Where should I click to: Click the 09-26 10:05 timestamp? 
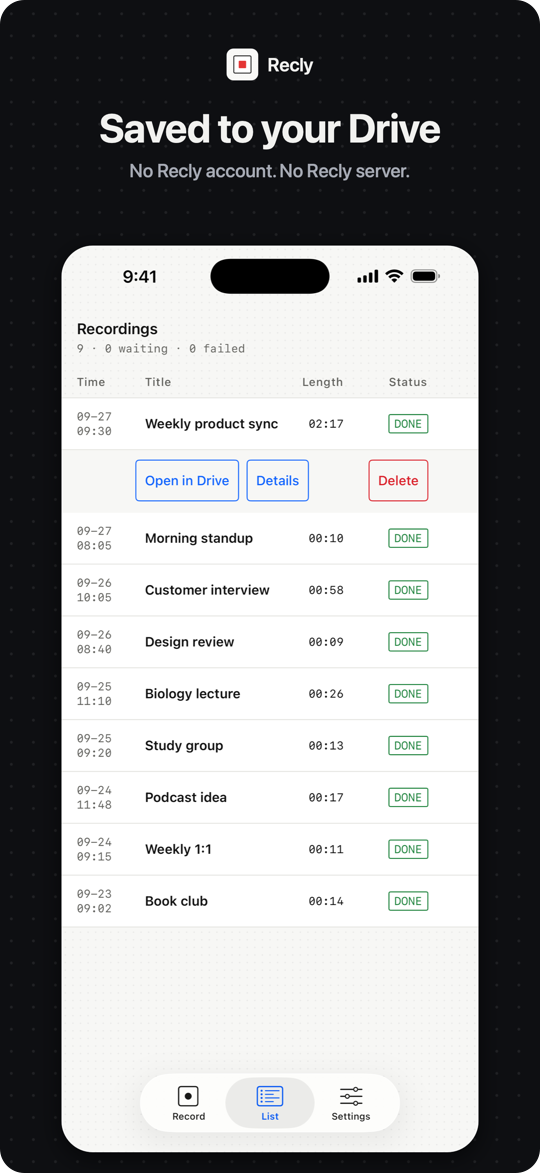coord(94,590)
